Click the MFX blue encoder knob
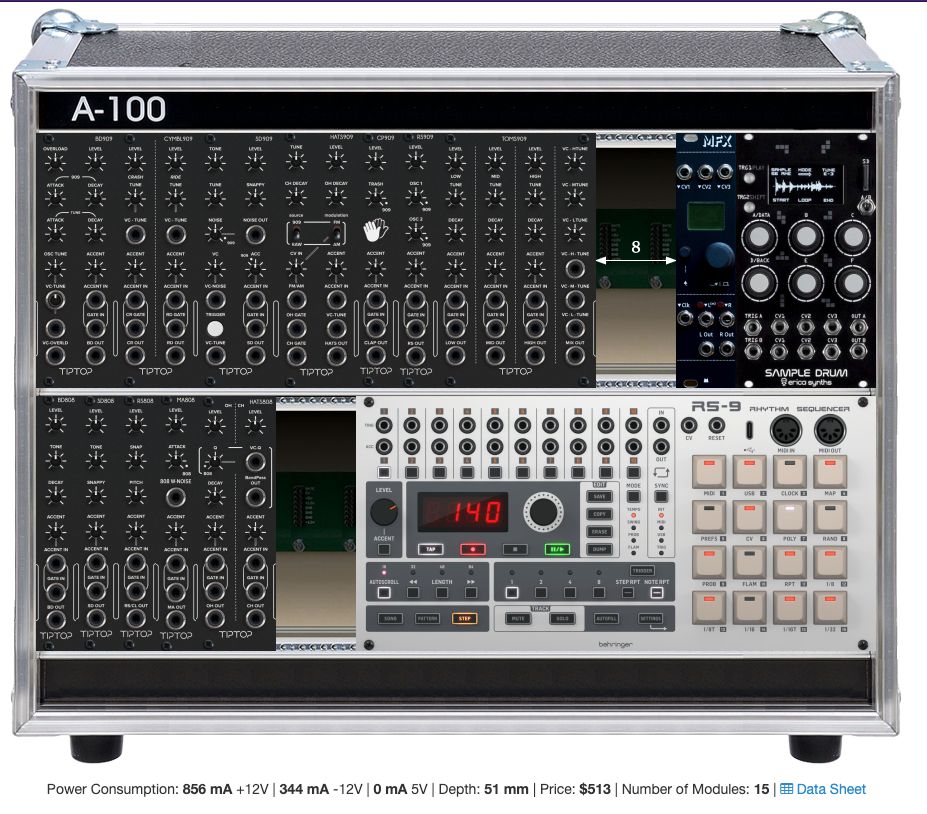Viewport: 927px width, 814px height. (x=719, y=255)
